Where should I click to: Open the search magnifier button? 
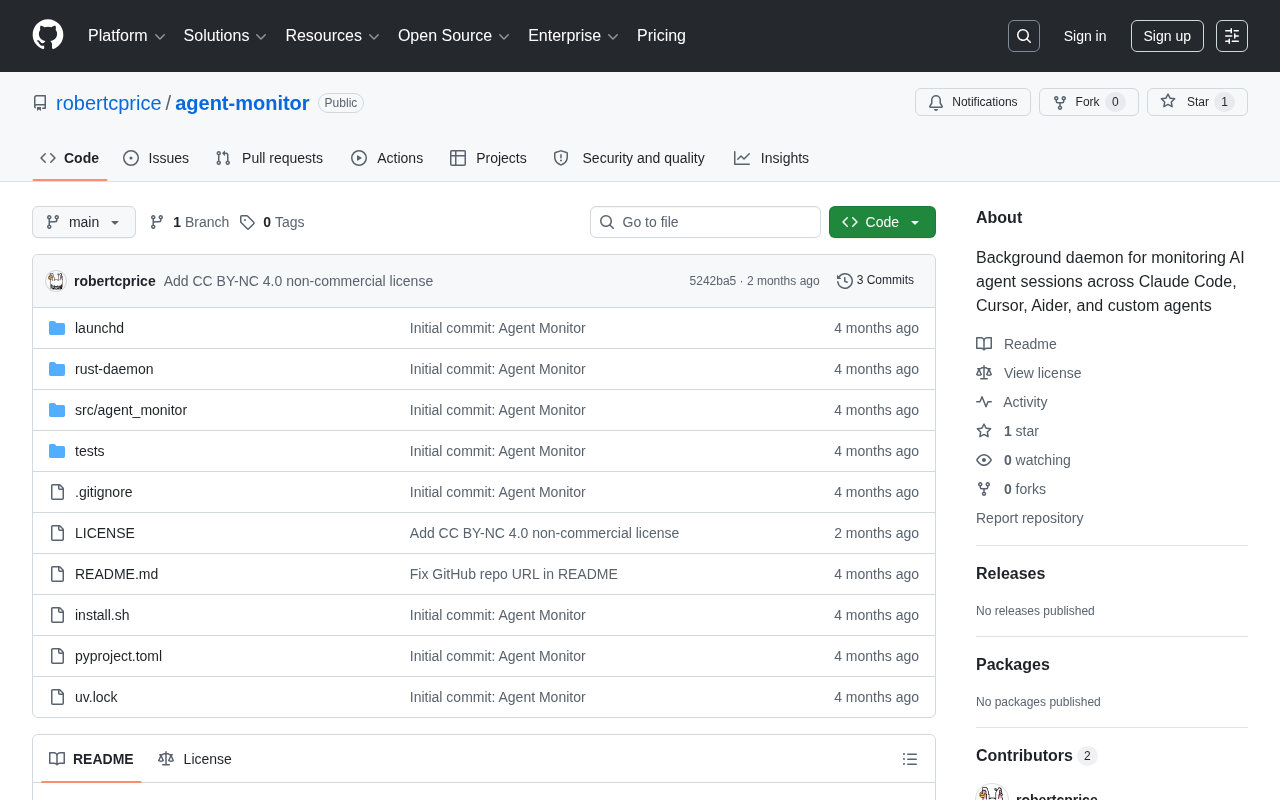[x=1024, y=36]
